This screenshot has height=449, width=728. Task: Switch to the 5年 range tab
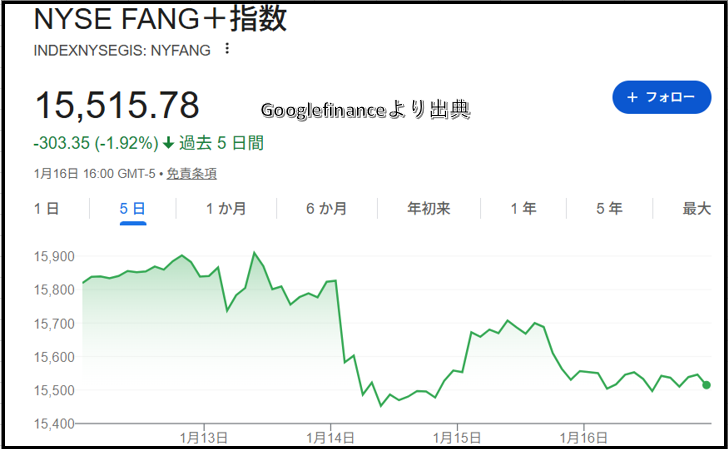pos(609,209)
